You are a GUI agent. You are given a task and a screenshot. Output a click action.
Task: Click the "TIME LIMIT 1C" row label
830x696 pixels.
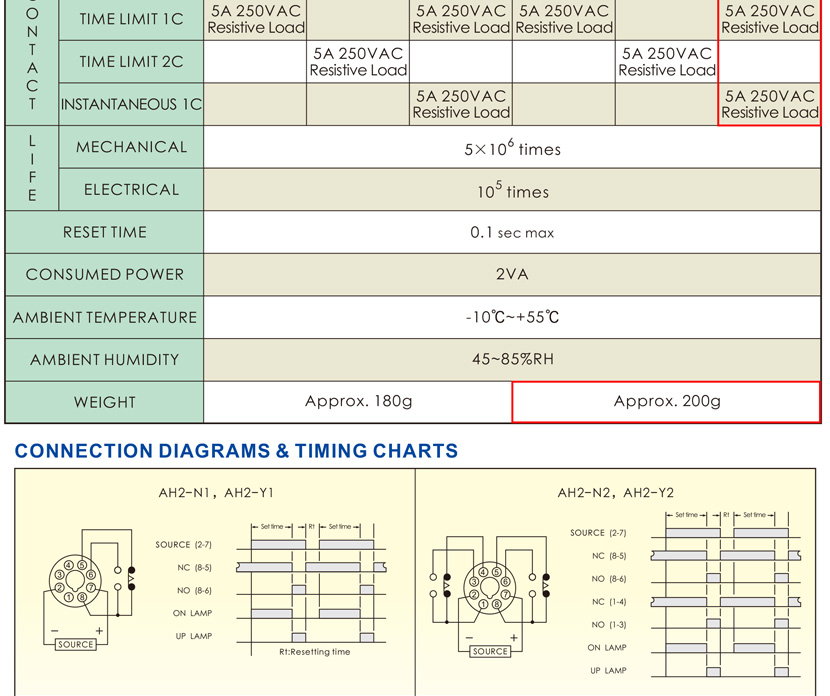point(131,19)
